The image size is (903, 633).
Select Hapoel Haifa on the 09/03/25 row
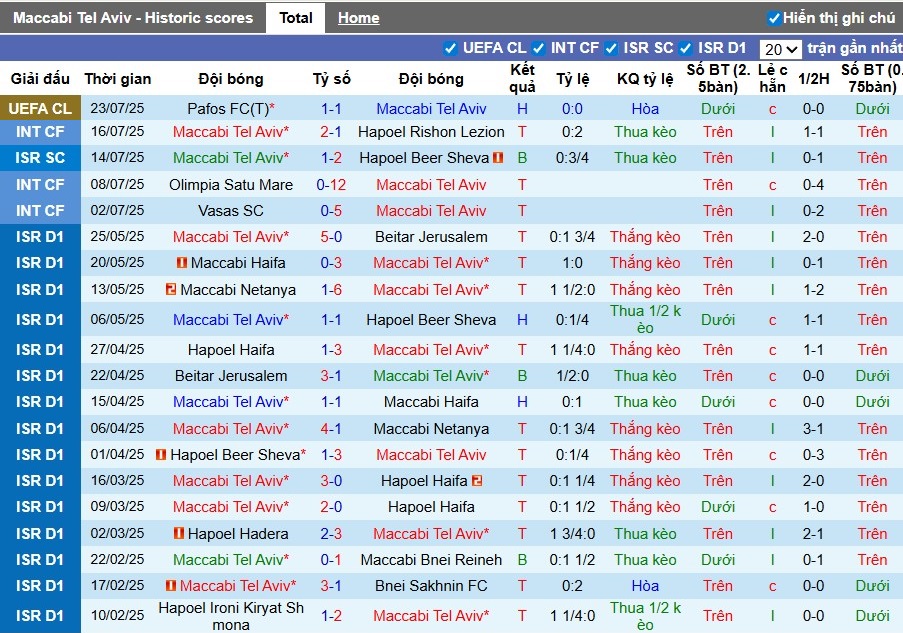[431, 507]
